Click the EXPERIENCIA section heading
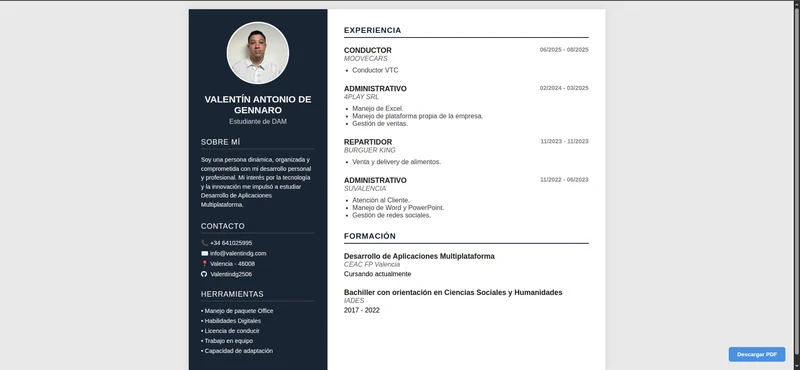Viewport: 800px width, 370px height. tap(372, 30)
